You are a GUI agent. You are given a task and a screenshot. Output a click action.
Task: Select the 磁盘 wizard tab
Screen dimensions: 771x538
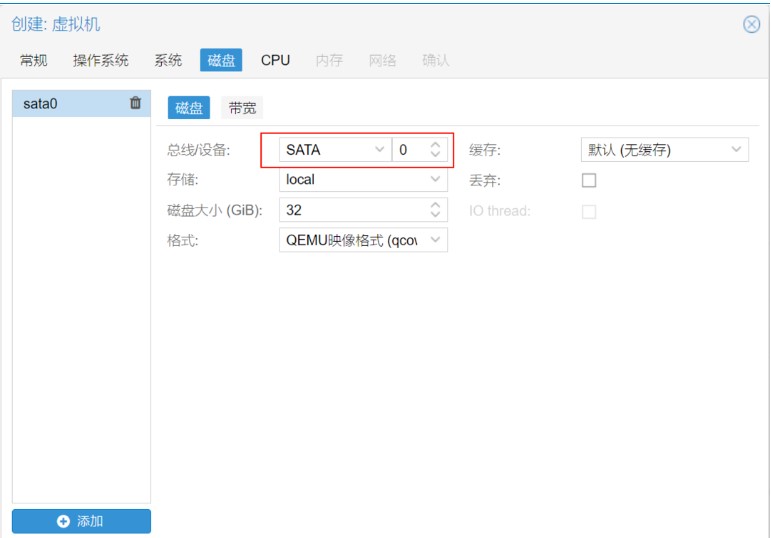(221, 60)
